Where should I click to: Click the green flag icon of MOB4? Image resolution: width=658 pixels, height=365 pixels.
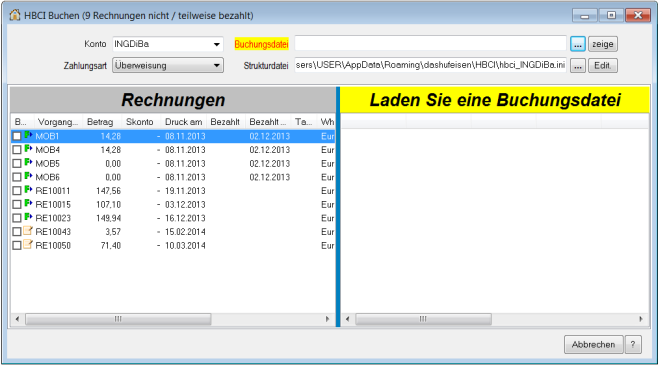coord(28,149)
